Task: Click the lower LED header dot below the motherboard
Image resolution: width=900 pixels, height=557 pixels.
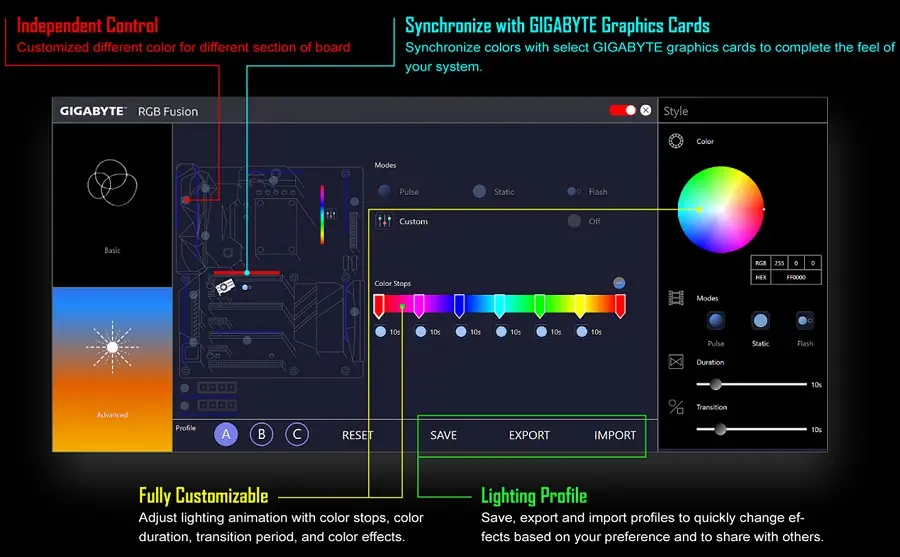Action: [185, 405]
